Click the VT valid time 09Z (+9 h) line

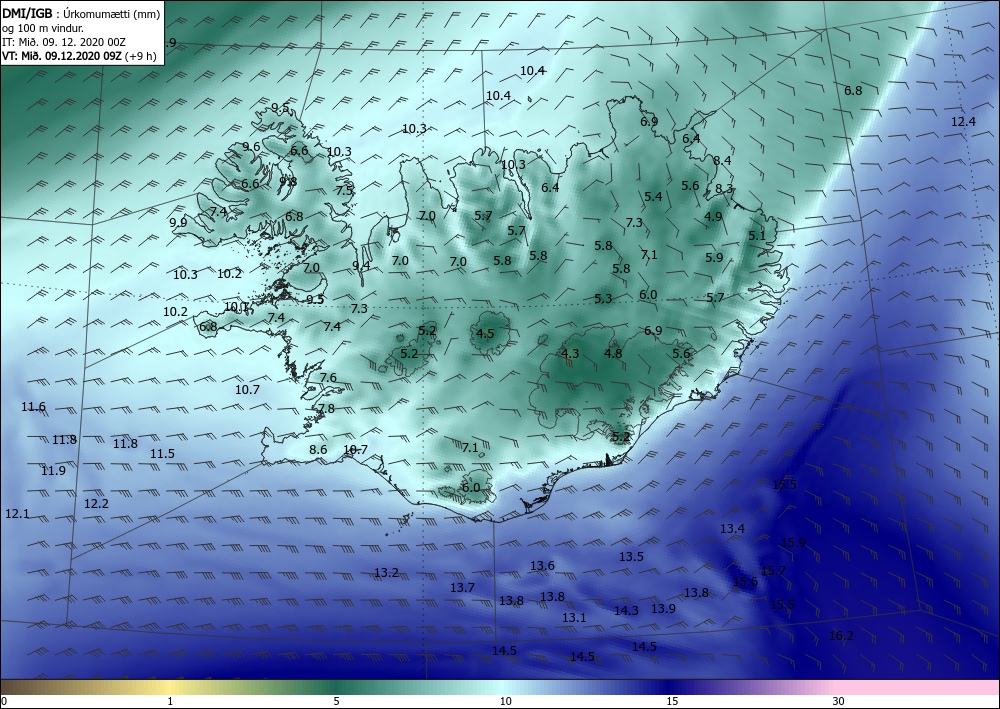(x=78, y=55)
